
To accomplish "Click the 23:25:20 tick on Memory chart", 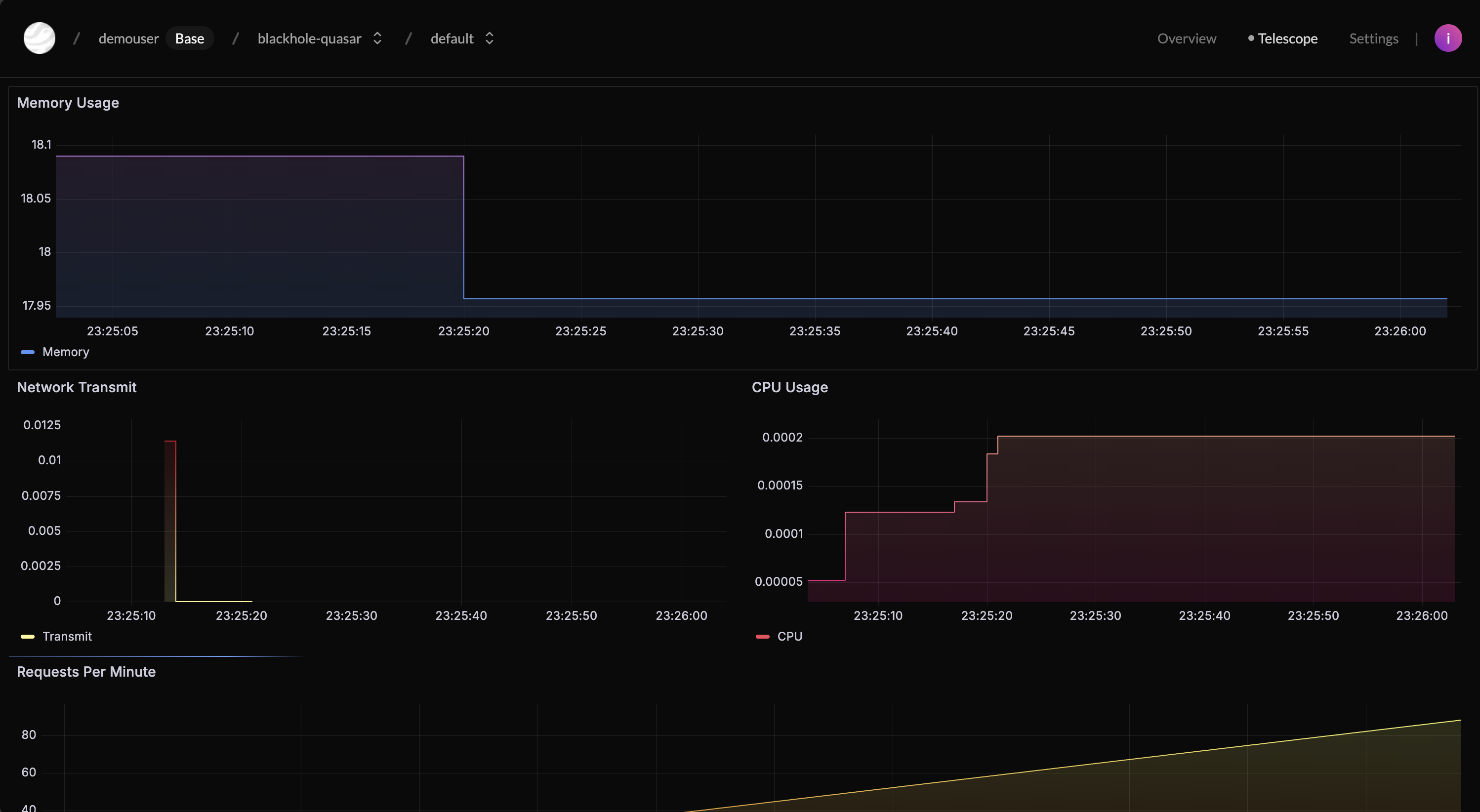I will (464, 331).
